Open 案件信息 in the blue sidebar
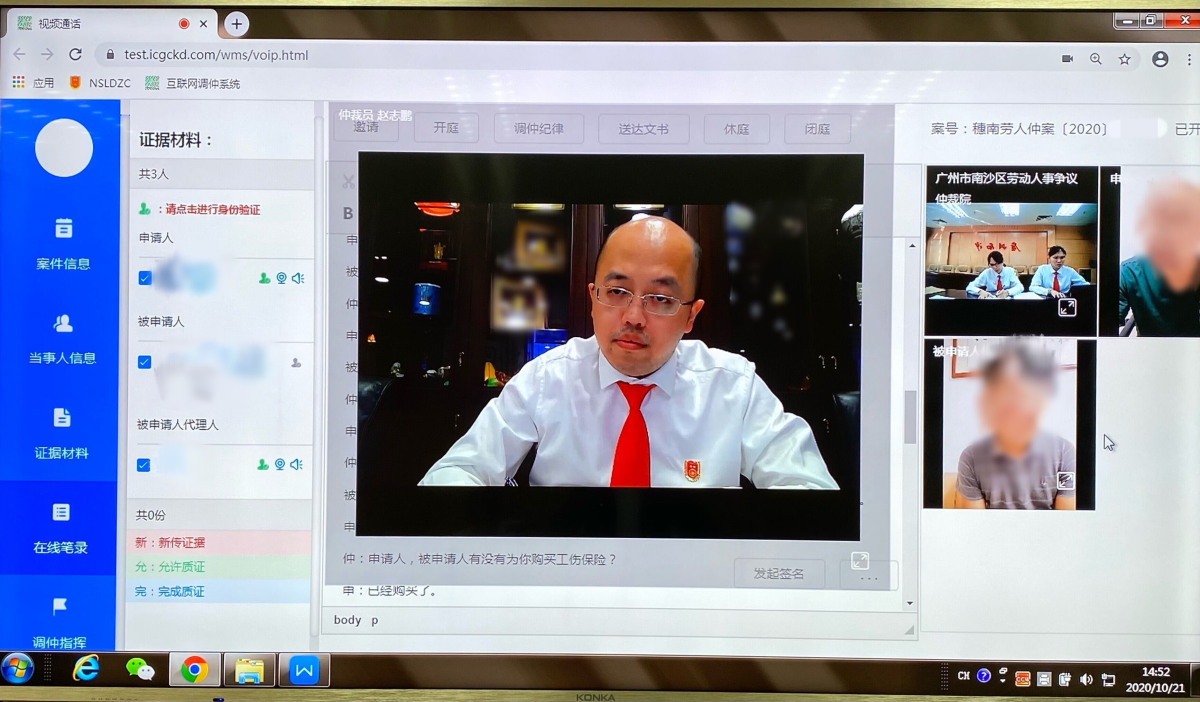The image size is (1200, 702). [63, 243]
